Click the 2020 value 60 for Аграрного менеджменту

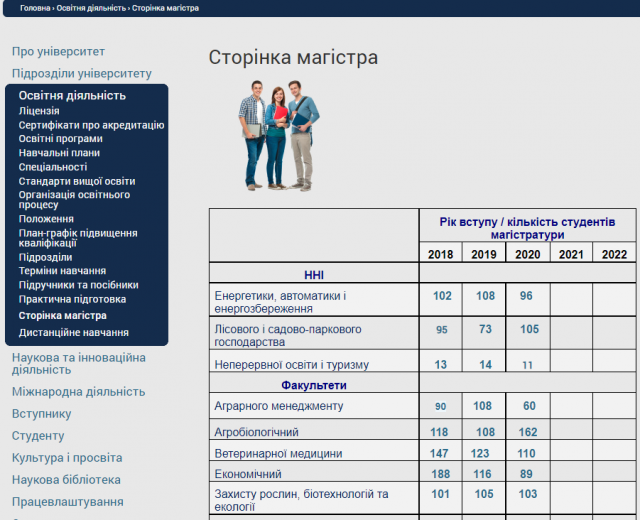529,406
